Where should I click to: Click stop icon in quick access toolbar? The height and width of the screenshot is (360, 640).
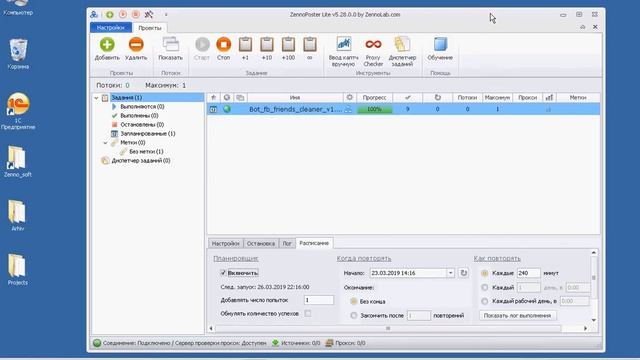pyautogui.click(x=136, y=15)
